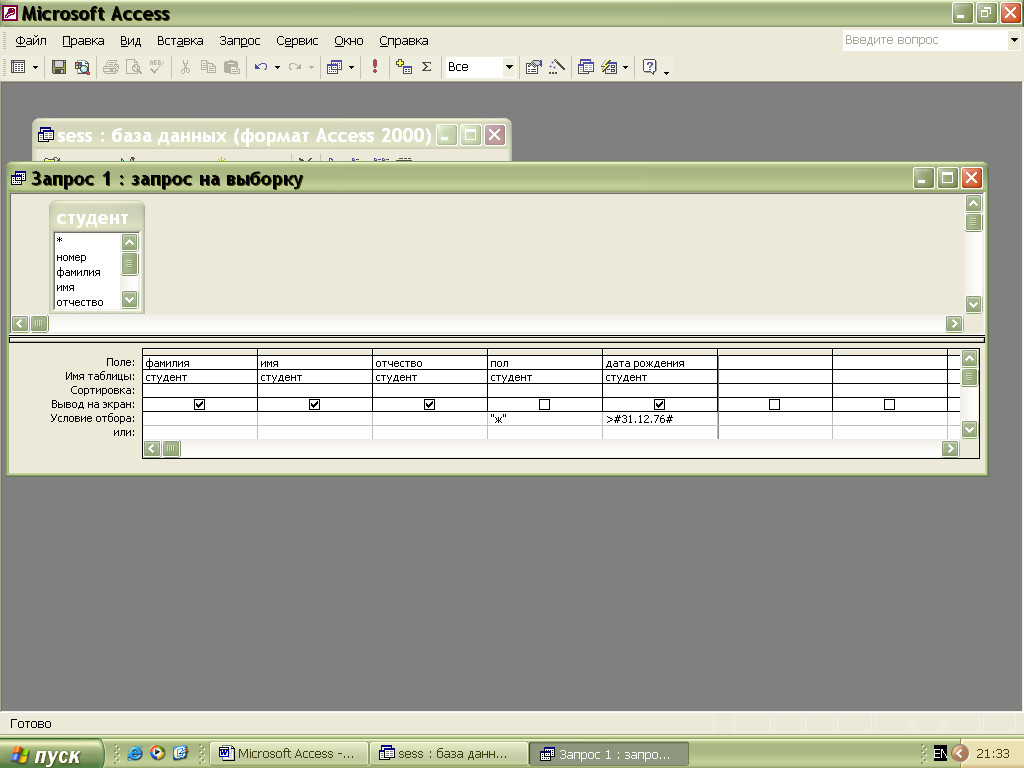This screenshot has height=768, width=1024.
Task: Click the 'Введите вопрос' help input field
Action: (x=925, y=40)
